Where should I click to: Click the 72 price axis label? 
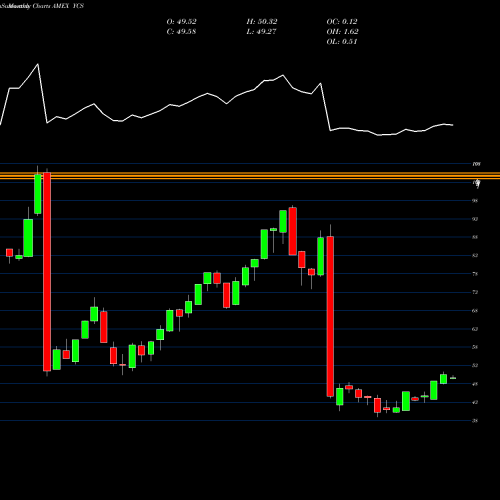475,292
